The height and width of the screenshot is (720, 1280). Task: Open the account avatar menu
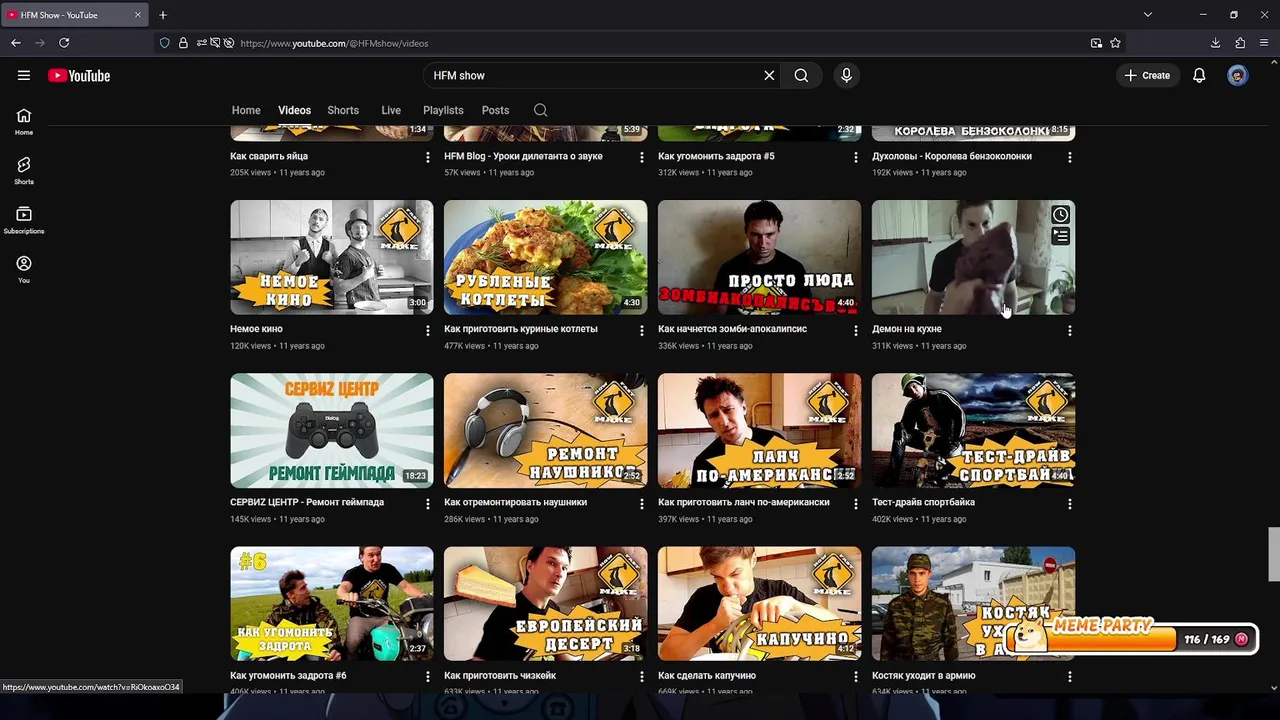[1238, 75]
